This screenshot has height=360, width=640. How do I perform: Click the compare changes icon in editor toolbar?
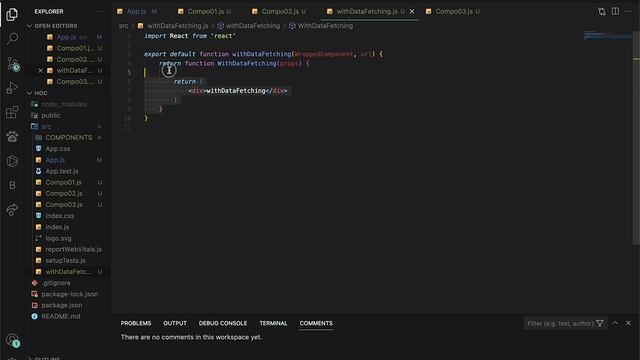602,11
